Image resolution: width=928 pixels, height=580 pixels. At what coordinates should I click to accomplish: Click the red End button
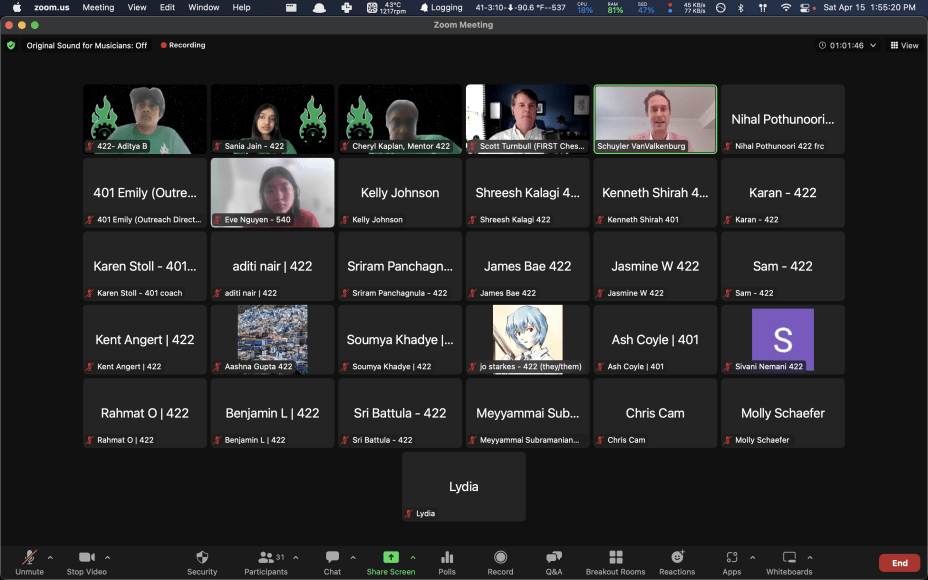coord(899,563)
